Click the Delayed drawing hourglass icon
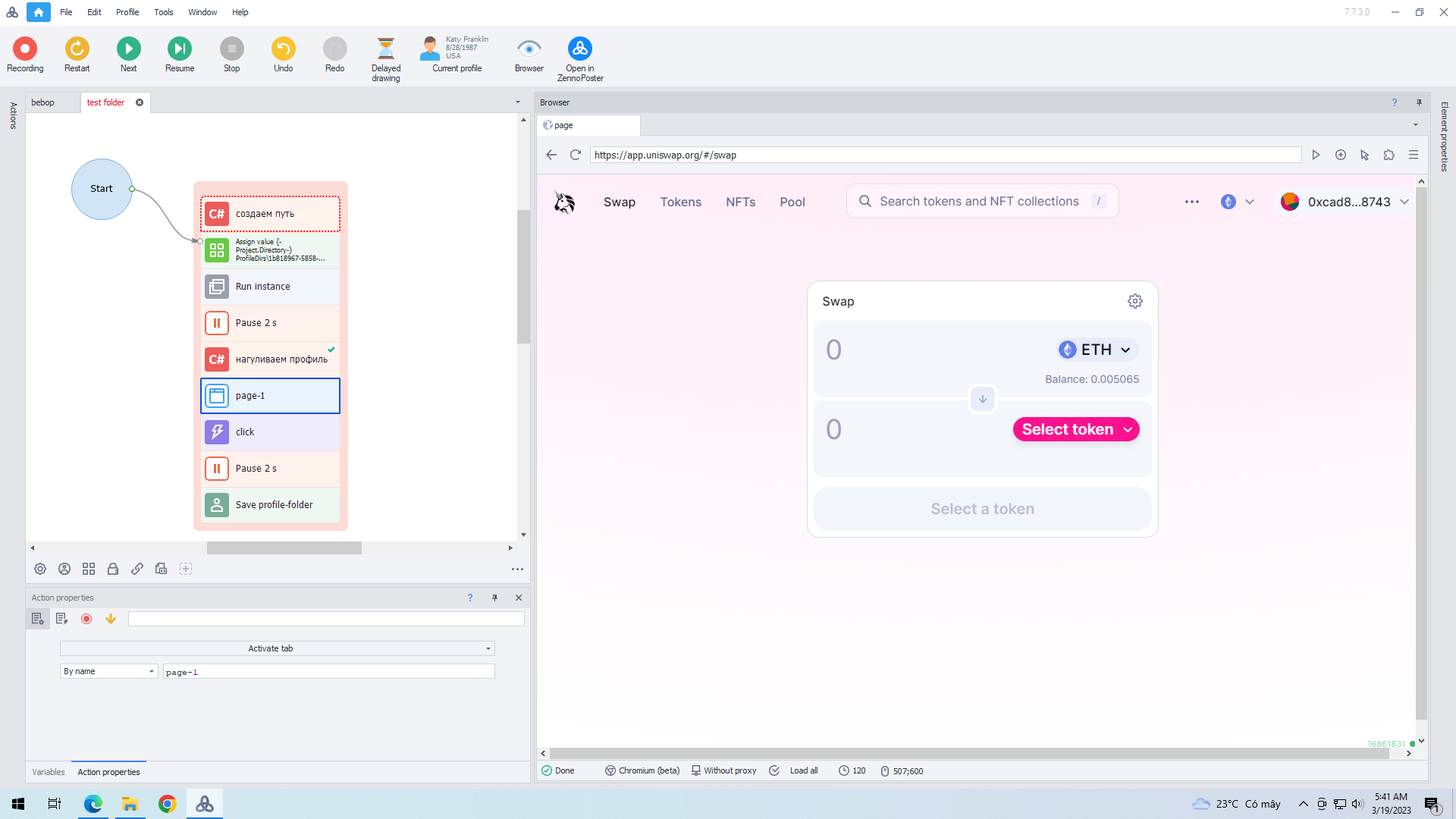 [385, 49]
